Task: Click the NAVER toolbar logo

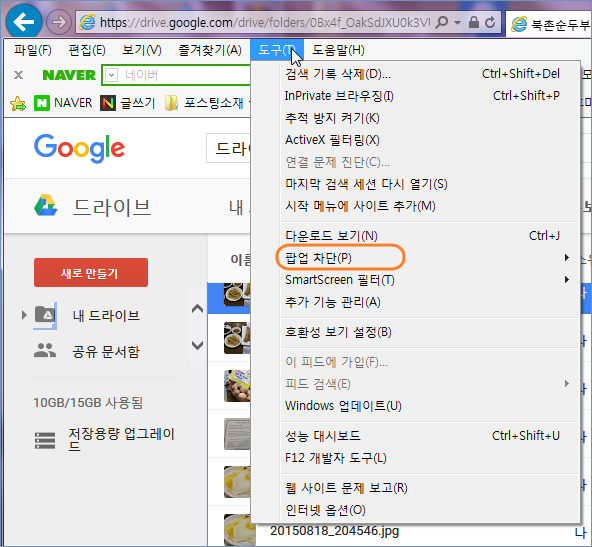Action: coord(69,75)
